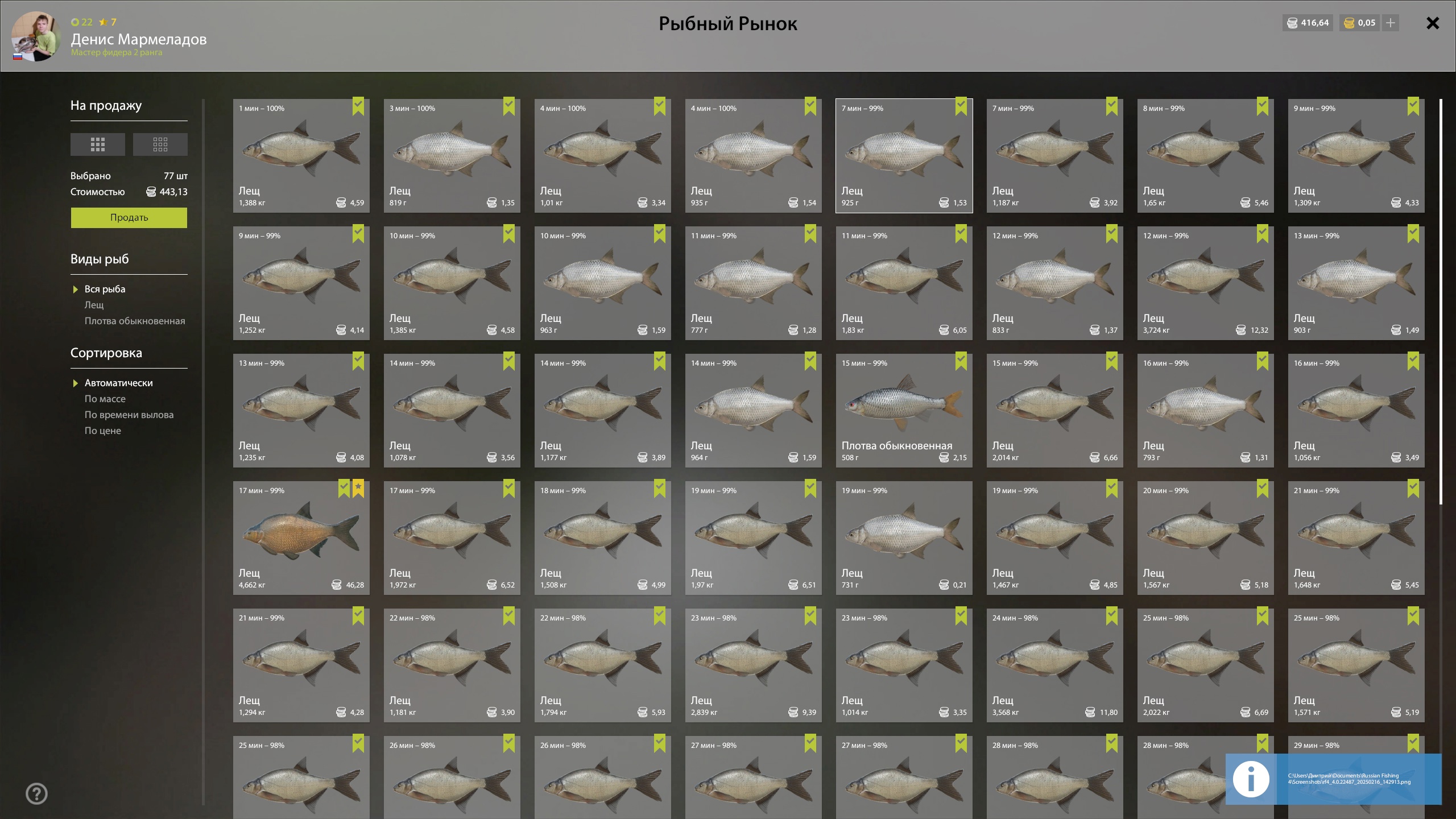Click the silver coins balance 416,64

1308,23
